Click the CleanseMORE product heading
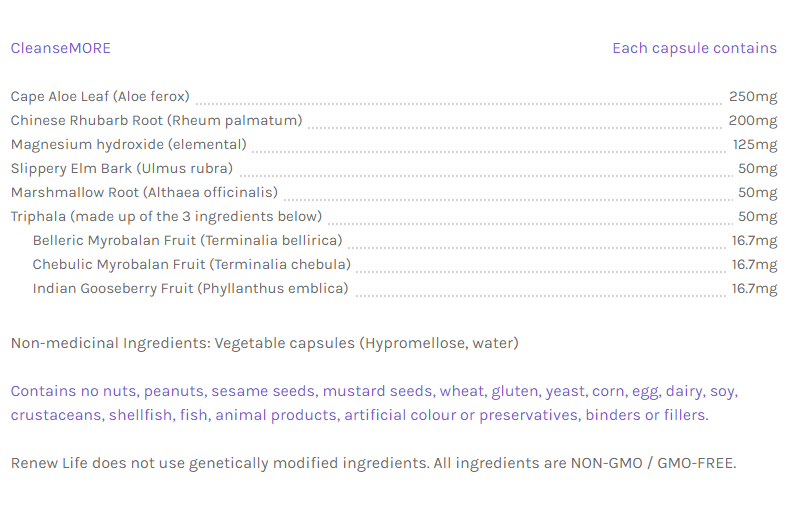The width and height of the screenshot is (791, 528). coord(60,48)
